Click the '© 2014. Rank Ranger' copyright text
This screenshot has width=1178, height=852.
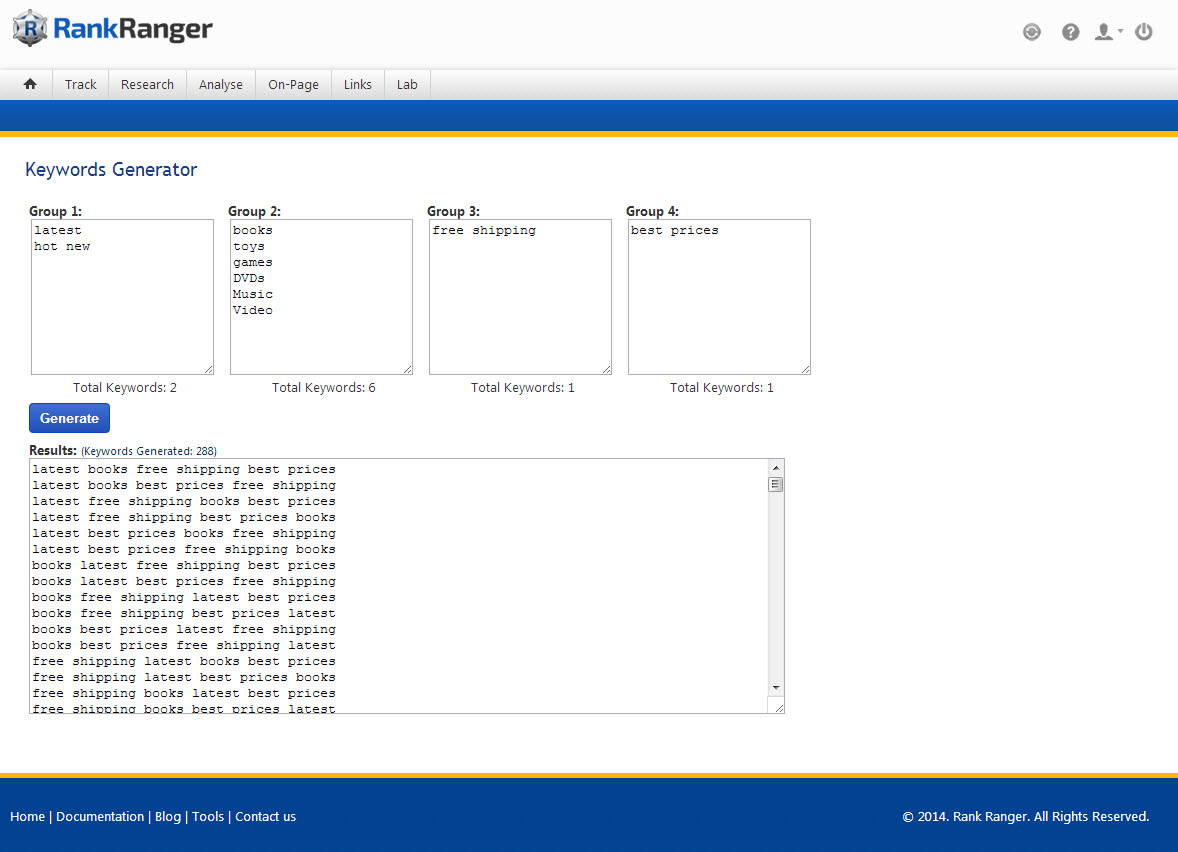(1026, 817)
